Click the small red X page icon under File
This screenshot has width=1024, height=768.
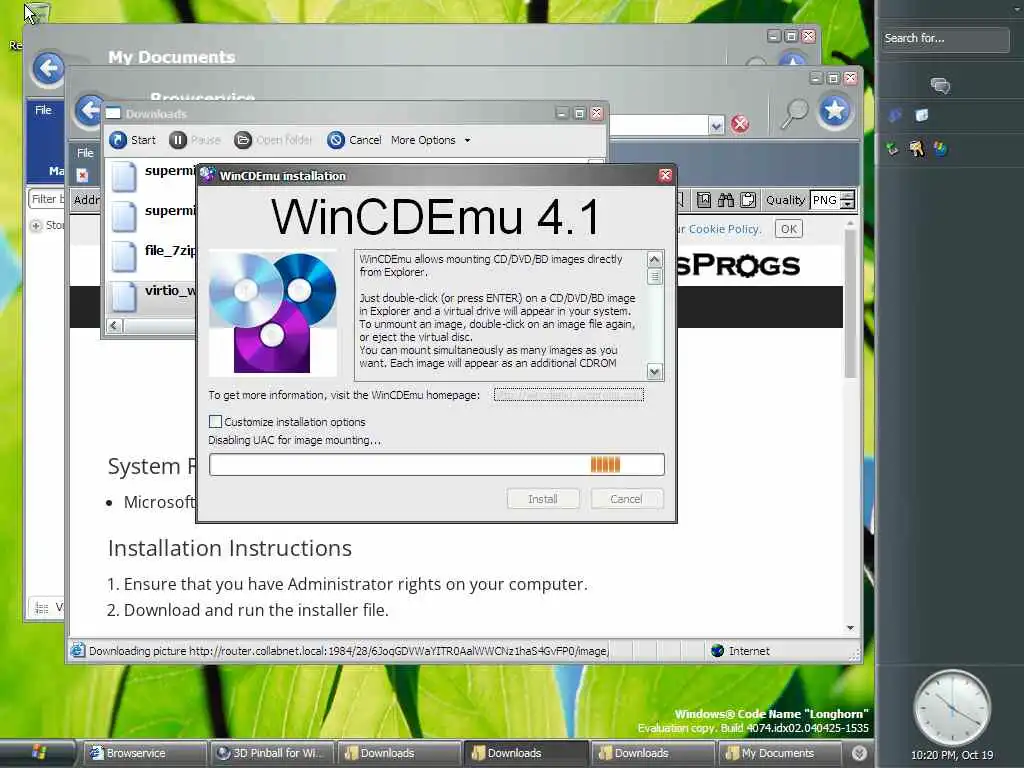82,175
